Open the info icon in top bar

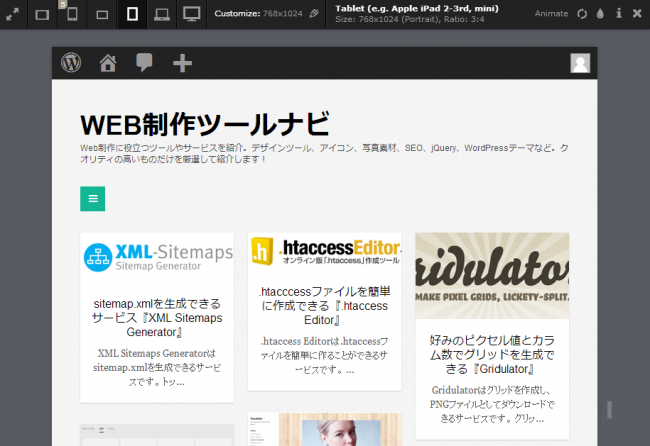[618, 13]
